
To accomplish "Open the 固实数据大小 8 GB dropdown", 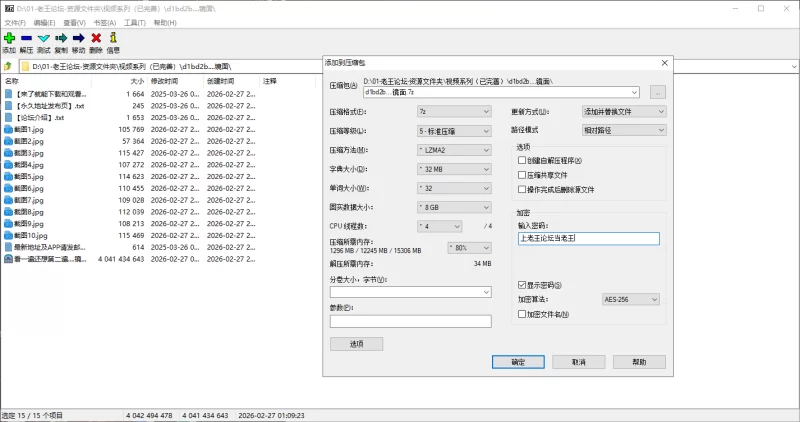I will point(454,207).
